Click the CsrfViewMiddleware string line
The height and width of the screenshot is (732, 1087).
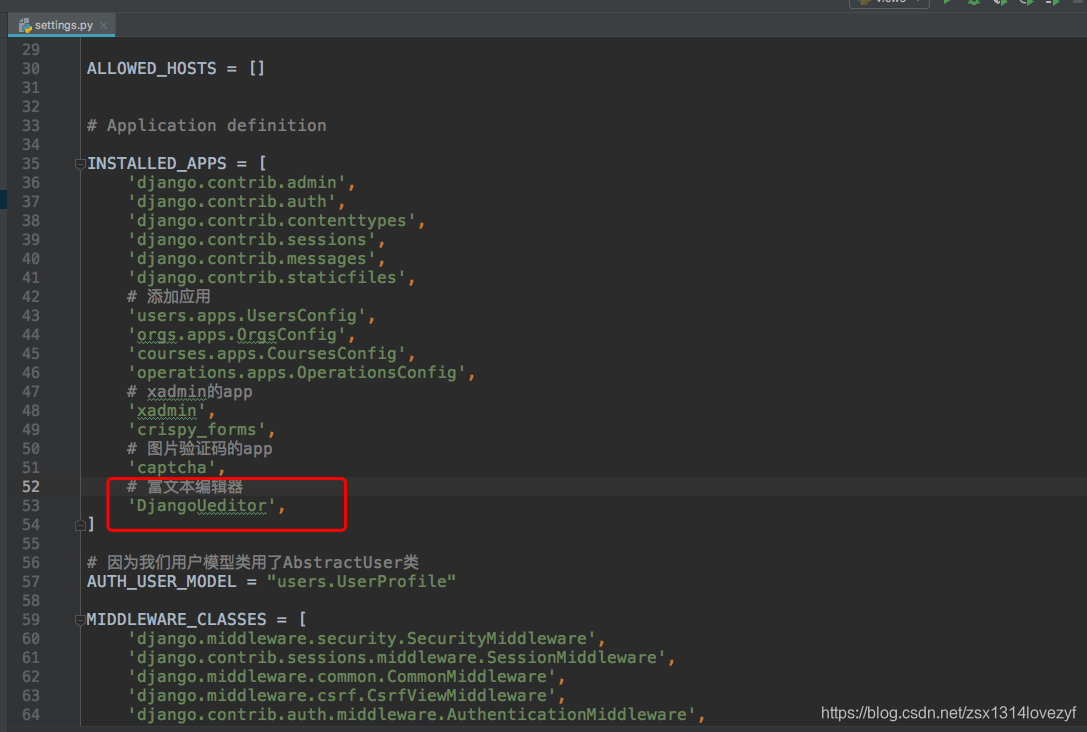(341, 695)
